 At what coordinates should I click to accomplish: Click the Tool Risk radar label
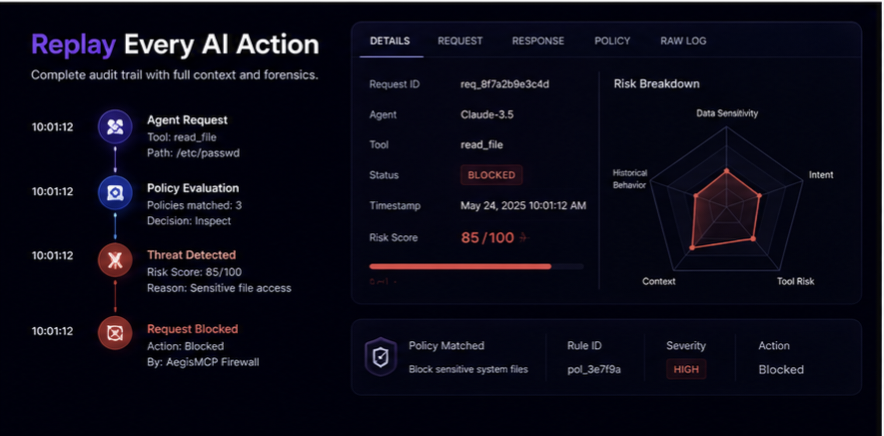coord(795,281)
